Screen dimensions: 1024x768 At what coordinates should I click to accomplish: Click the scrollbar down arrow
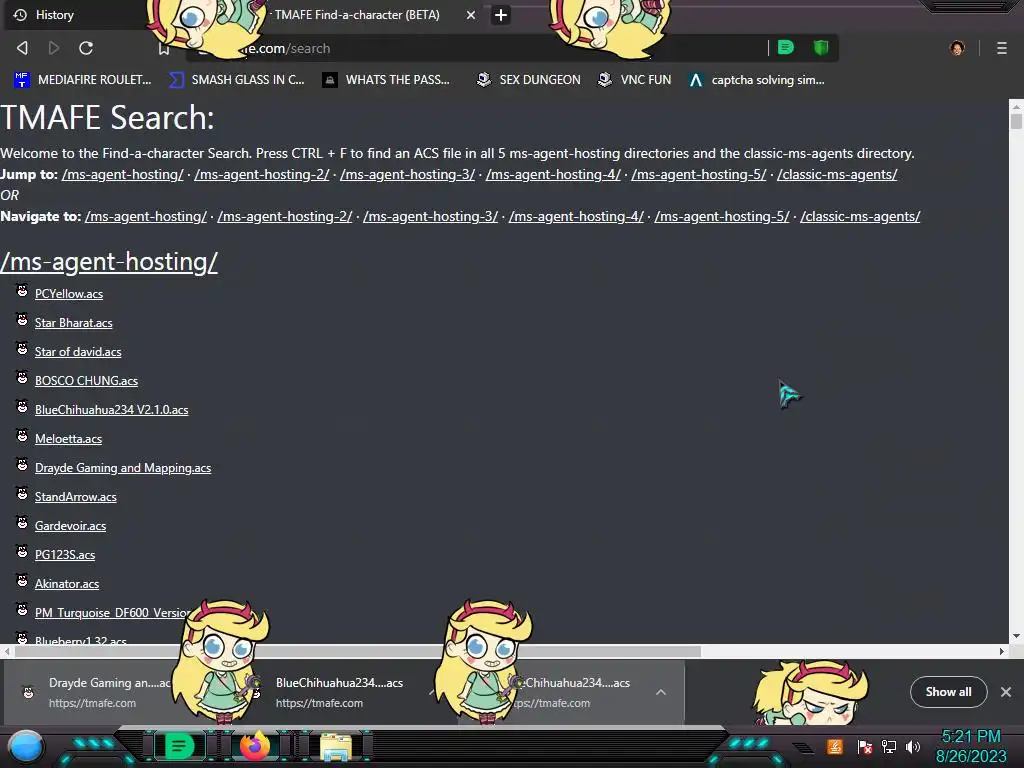[1016, 636]
